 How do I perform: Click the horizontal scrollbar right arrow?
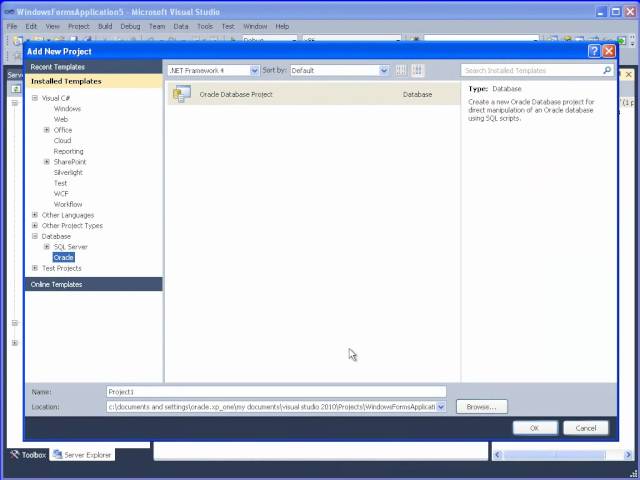[x=628, y=455]
